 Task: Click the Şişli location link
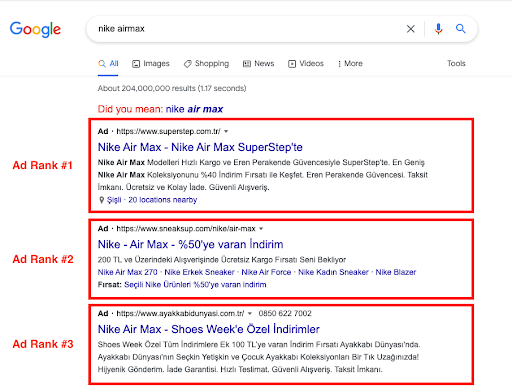[114, 200]
